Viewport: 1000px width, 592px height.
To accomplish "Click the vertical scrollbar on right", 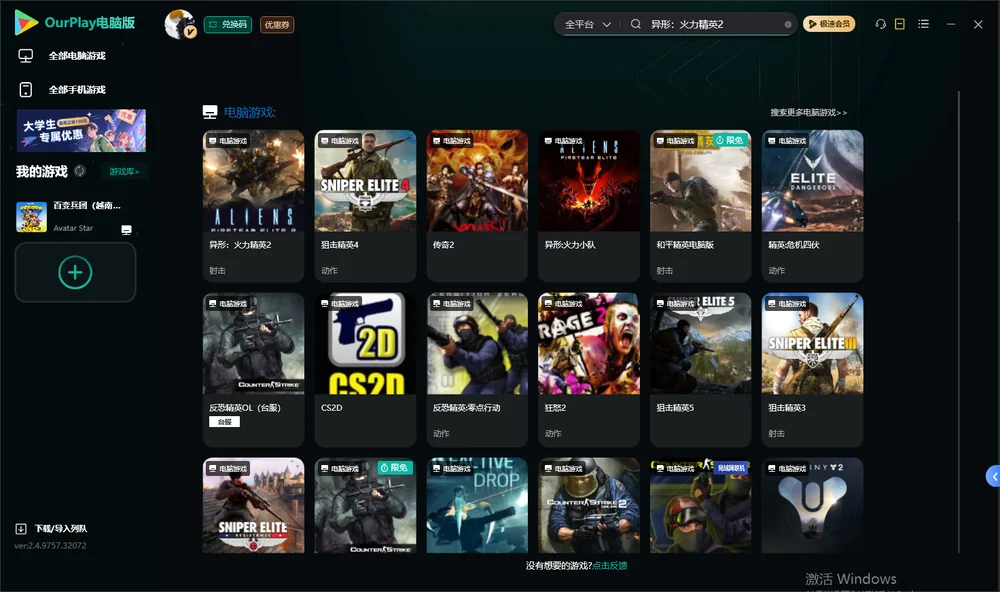I will click(x=959, y=322).
